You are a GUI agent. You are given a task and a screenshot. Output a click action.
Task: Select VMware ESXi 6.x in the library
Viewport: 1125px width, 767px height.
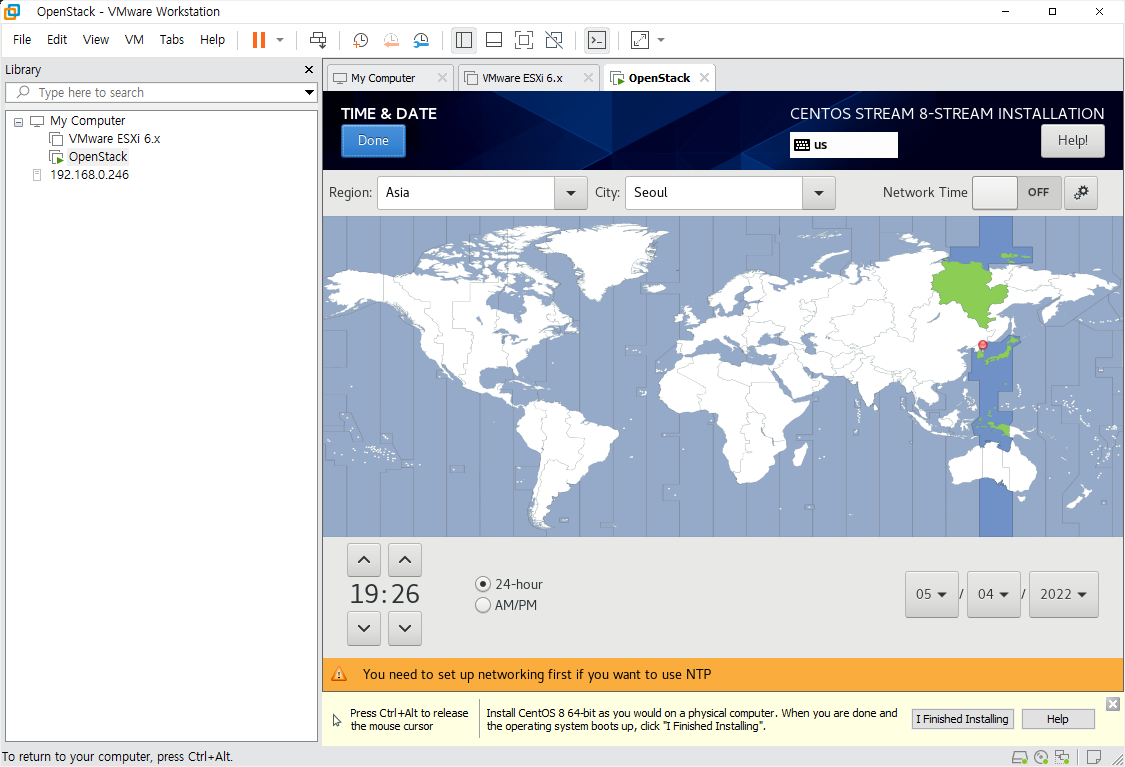[114, 138]
